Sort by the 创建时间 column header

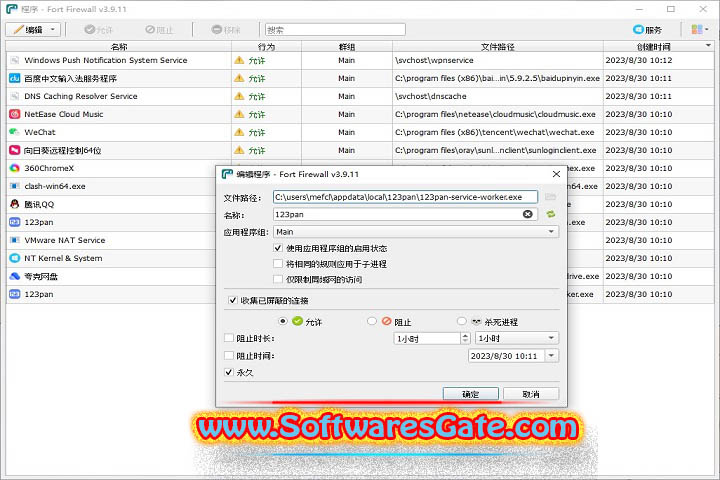tap(653, 47)
